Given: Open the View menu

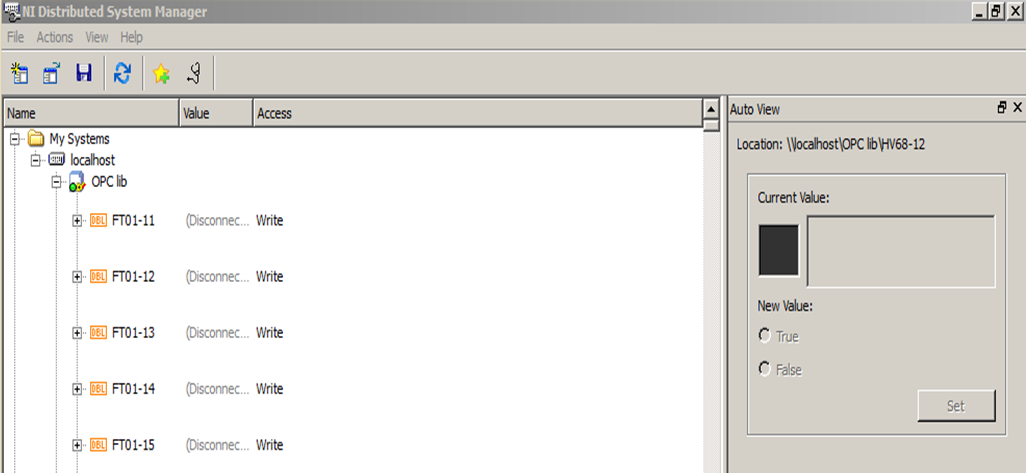Looking at the screenshot, I should point(97,37).
